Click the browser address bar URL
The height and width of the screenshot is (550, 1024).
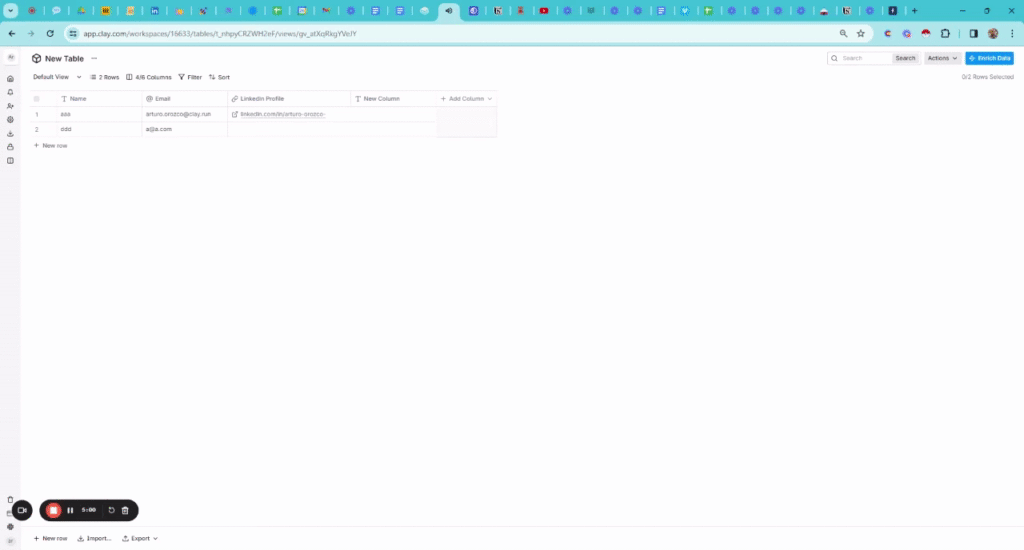coord(219,33)
